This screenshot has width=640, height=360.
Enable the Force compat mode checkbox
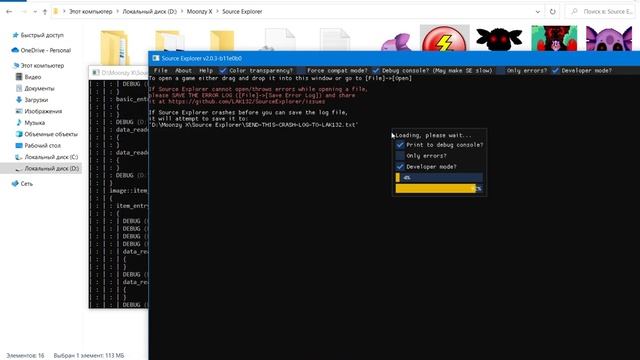(301, 71)
